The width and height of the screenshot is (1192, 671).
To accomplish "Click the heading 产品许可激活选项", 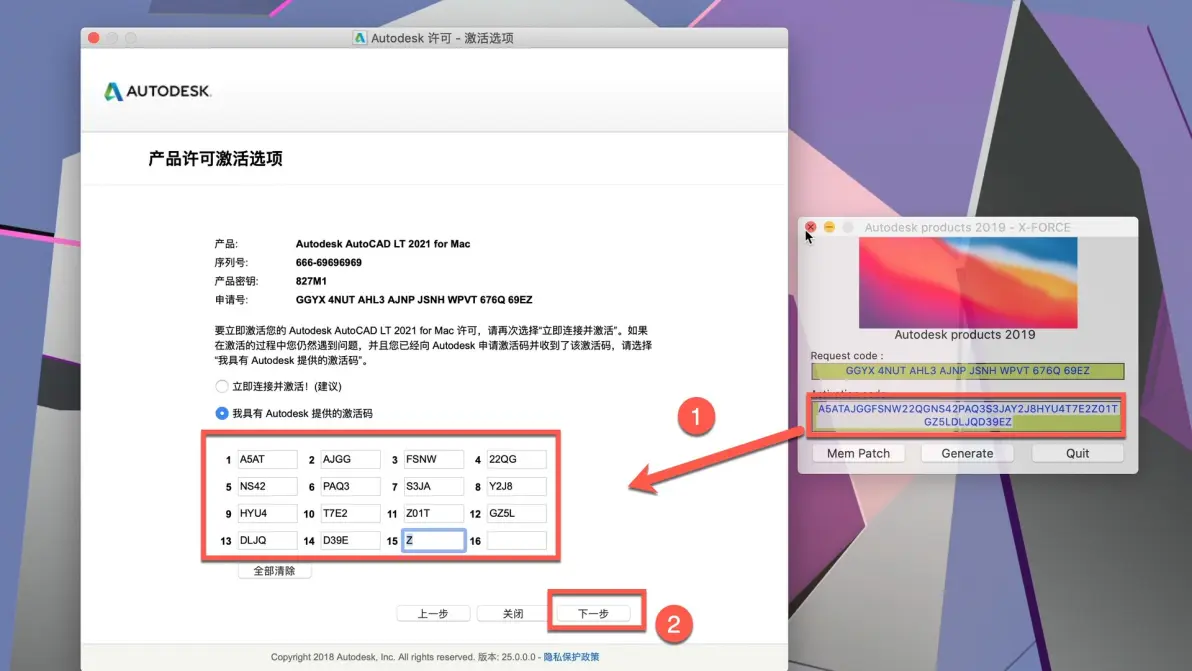I will [x=215, y=159].
